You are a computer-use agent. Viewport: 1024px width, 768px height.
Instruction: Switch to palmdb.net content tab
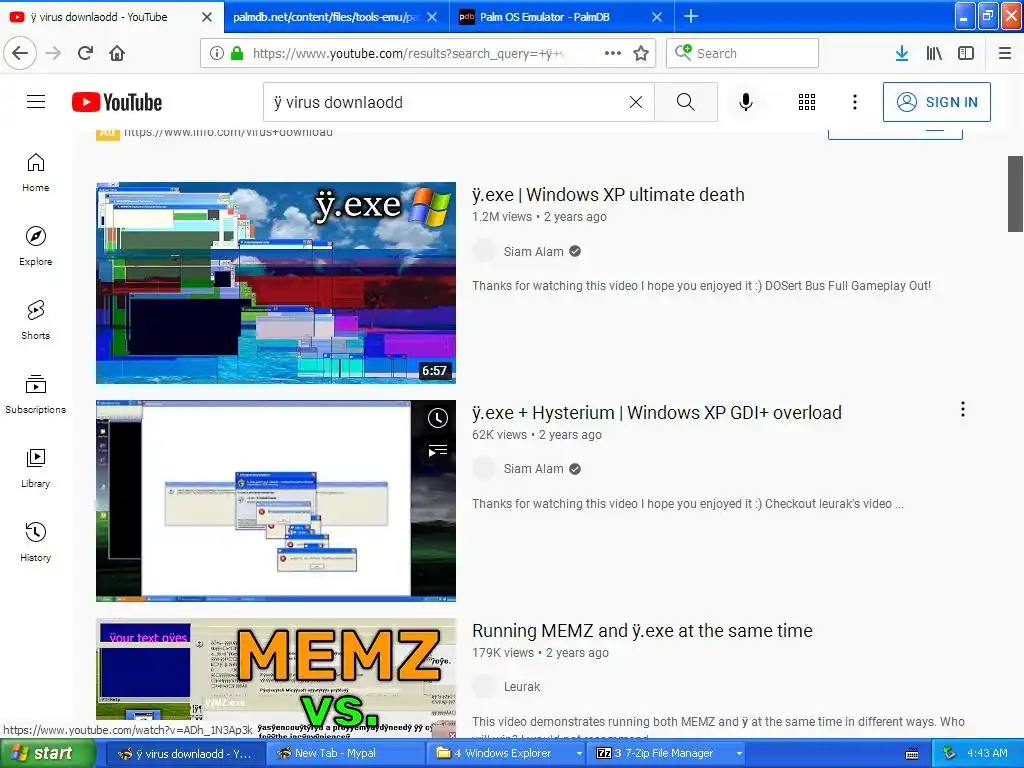coord(325,17)
